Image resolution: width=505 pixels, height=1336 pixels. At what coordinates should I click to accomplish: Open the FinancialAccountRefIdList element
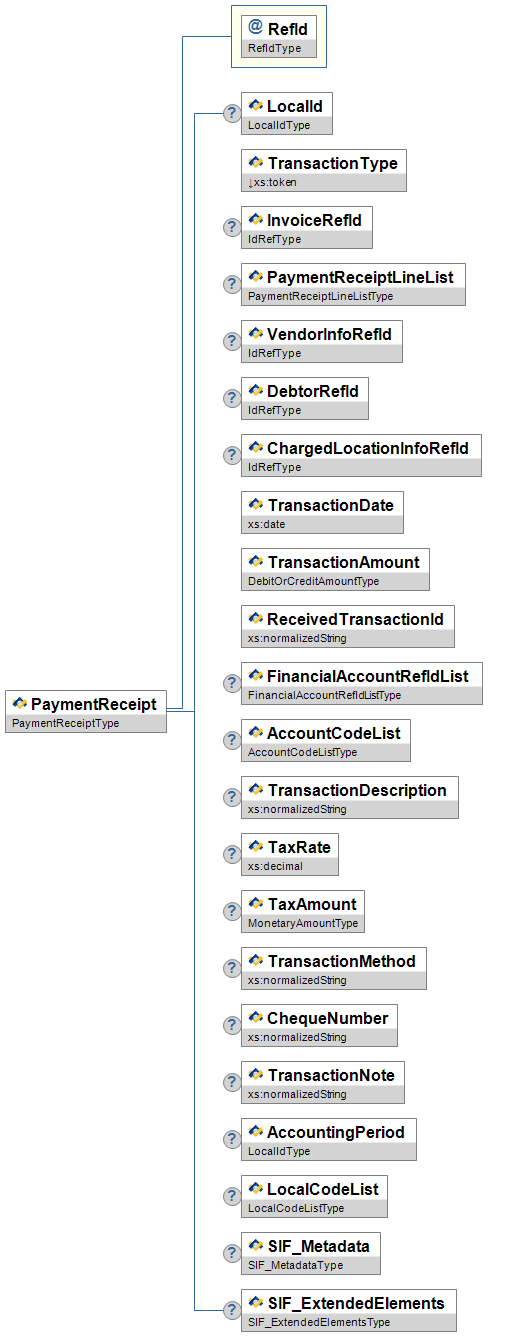pos(362,683)
